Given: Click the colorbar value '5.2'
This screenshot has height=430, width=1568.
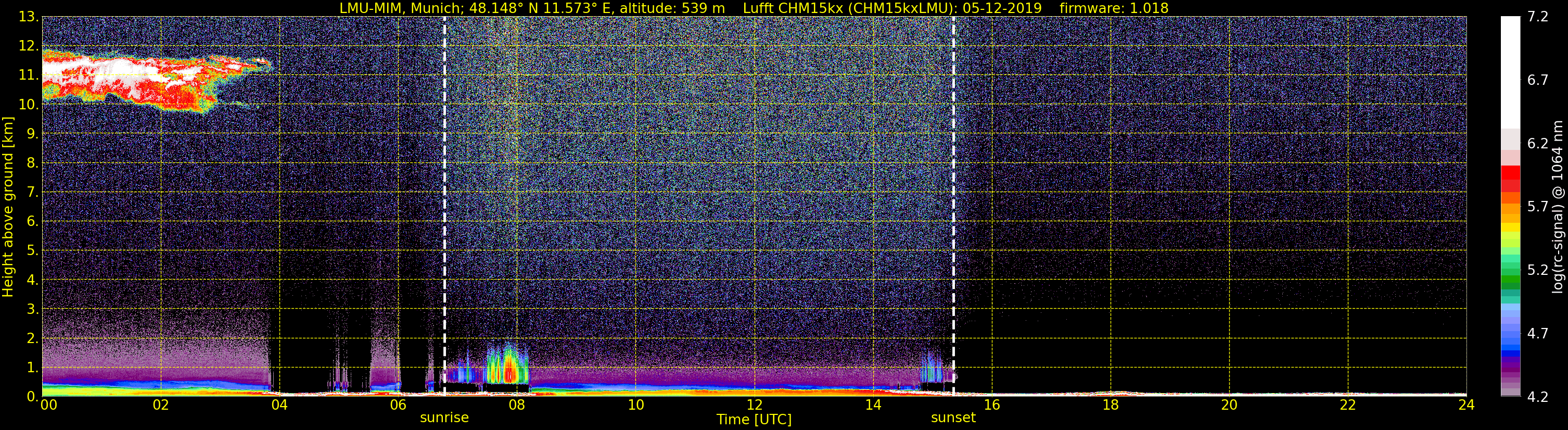Looking at the screenshot, I should [x=1538, y=270].
